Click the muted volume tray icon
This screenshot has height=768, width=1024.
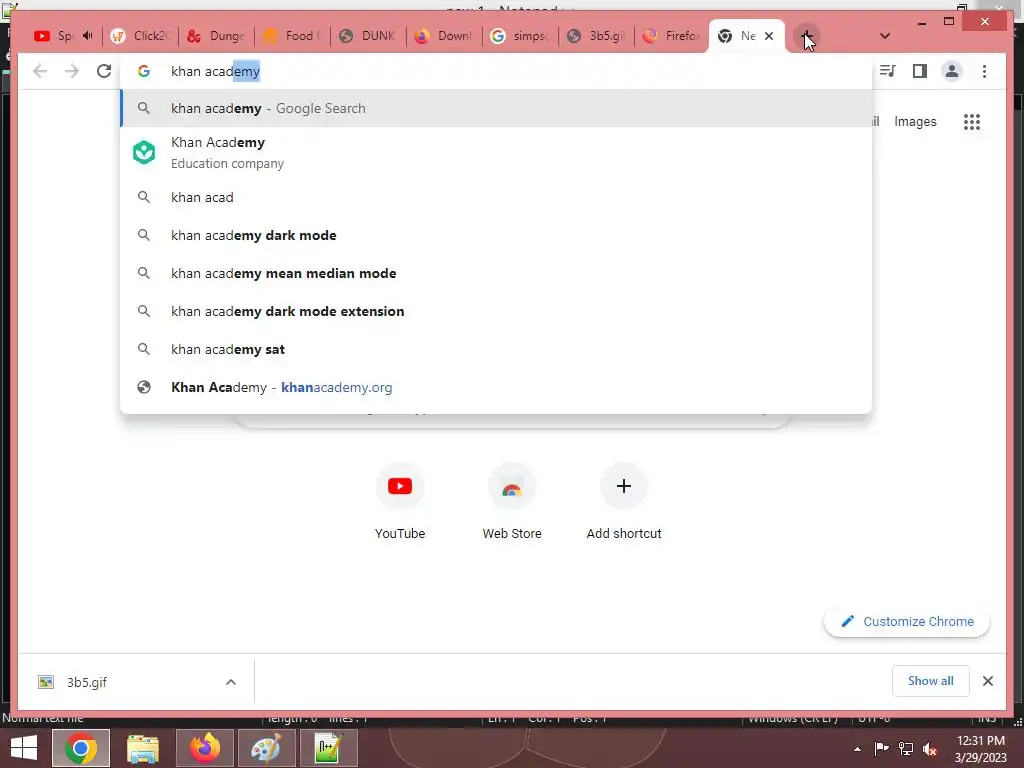click(930, 749)
